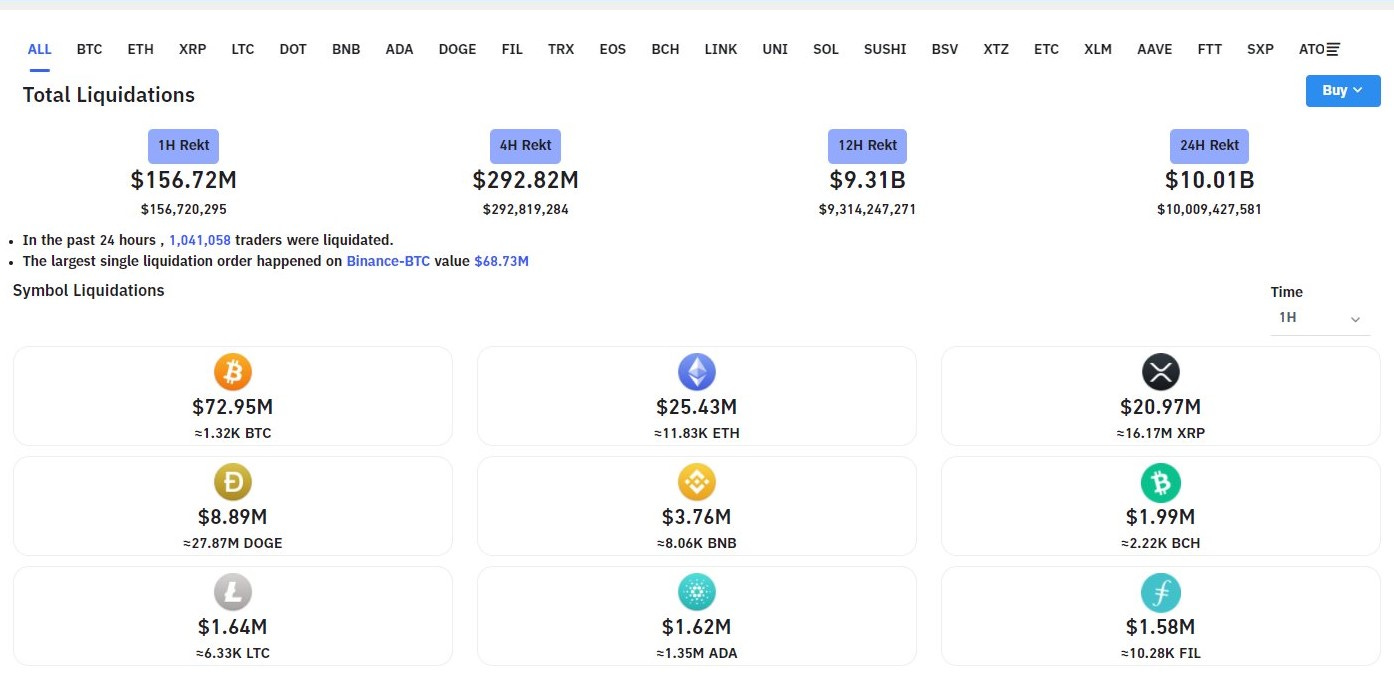Open the LINK tab

721,49
